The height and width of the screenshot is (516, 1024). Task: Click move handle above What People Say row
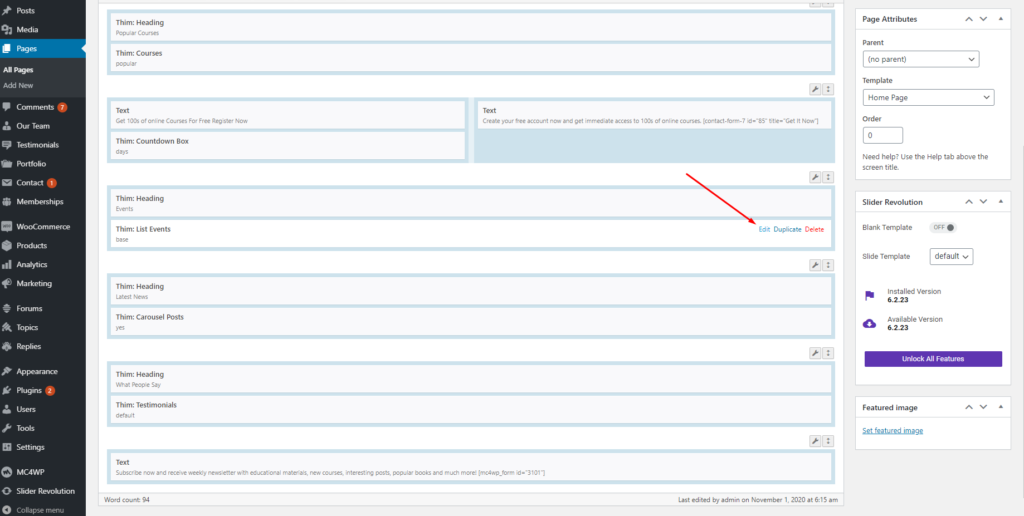(828, 353)
